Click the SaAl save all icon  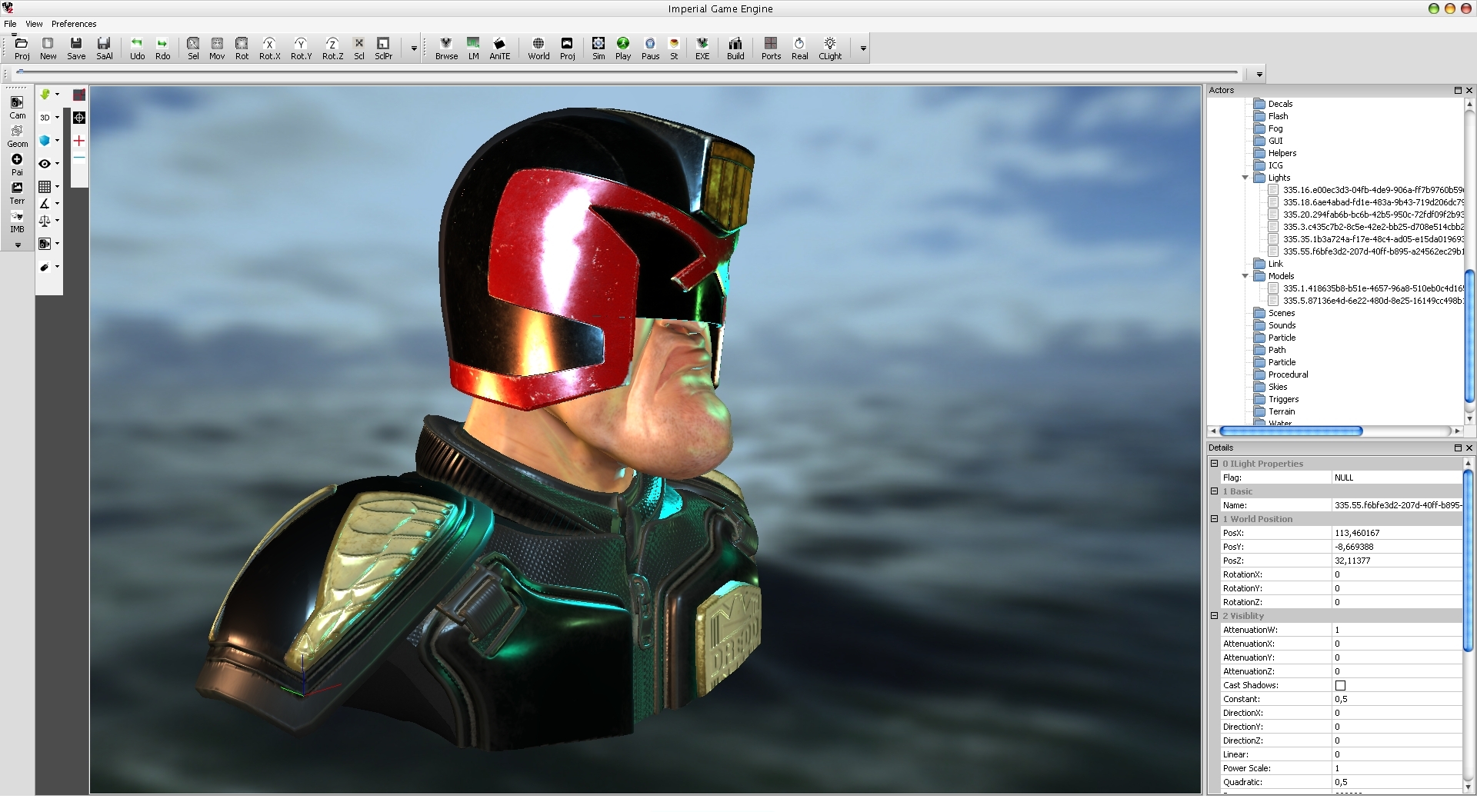point(104,48)
